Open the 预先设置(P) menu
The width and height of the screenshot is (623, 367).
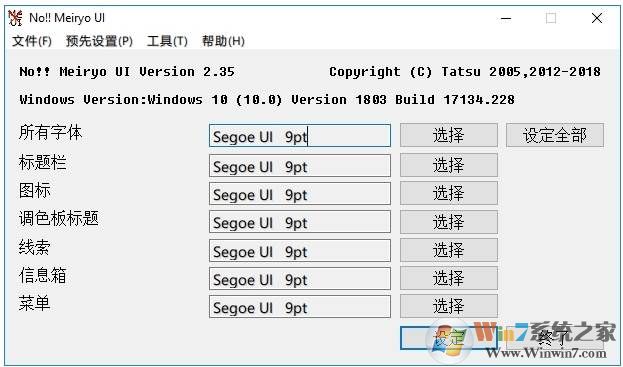(x=99, y=41)
